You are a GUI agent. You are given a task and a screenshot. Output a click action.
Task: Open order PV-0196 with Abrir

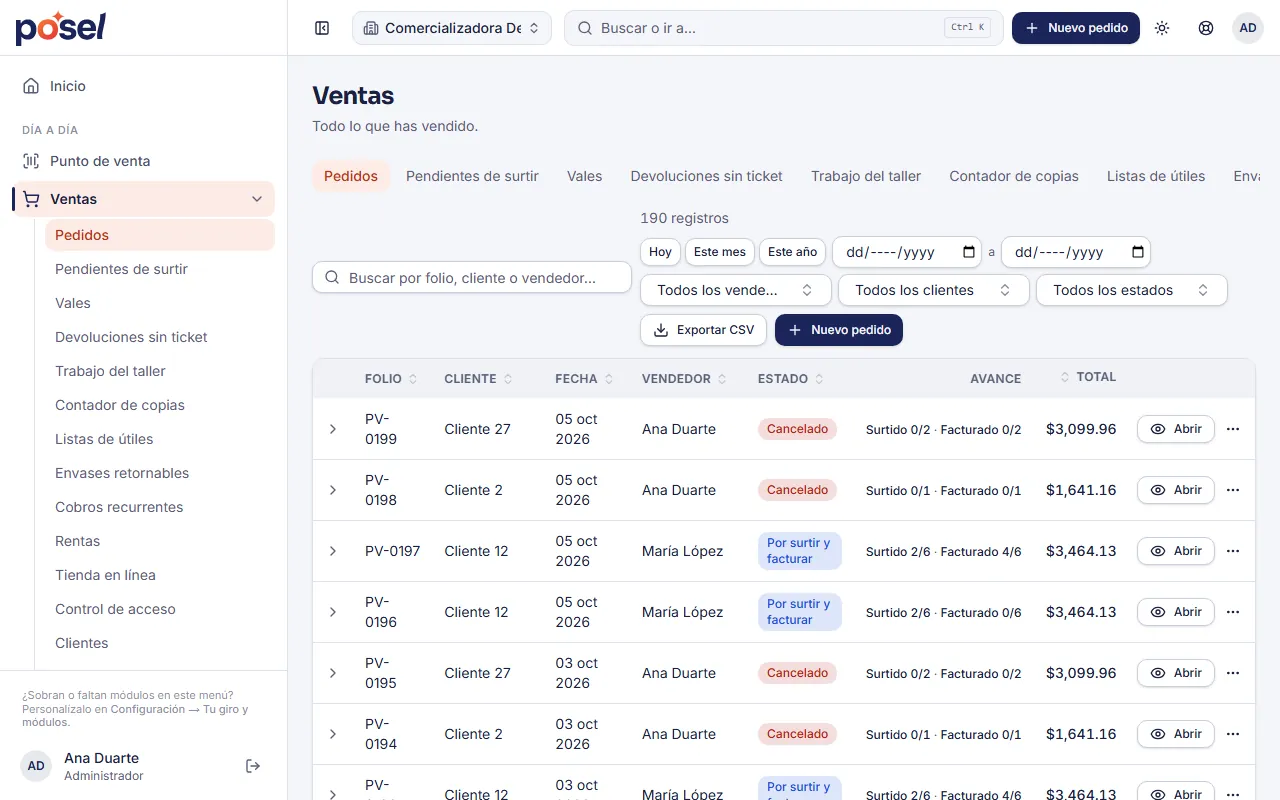(x=1176, y=612)
